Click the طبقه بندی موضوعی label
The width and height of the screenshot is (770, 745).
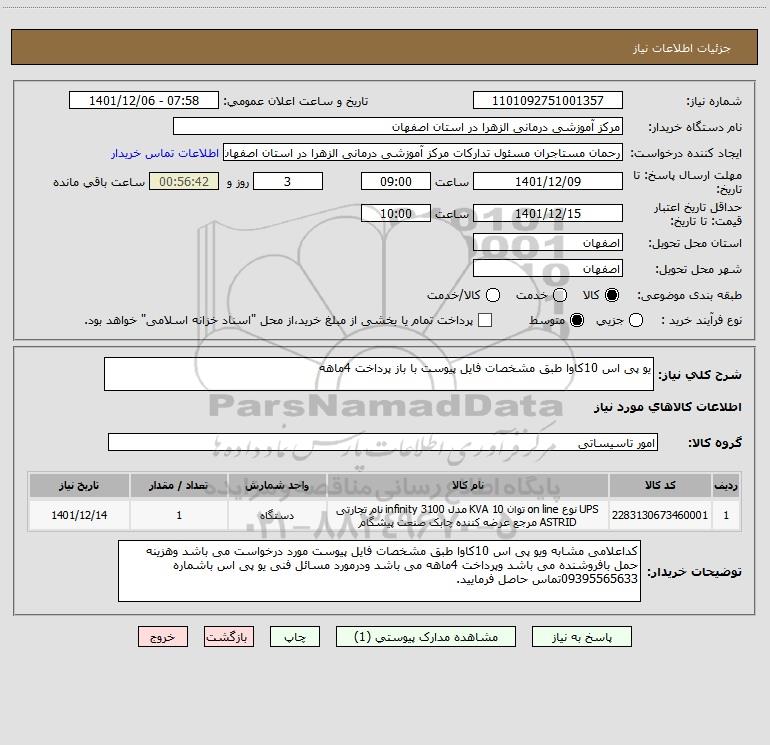pyautogui.click(x=689, y=295)
